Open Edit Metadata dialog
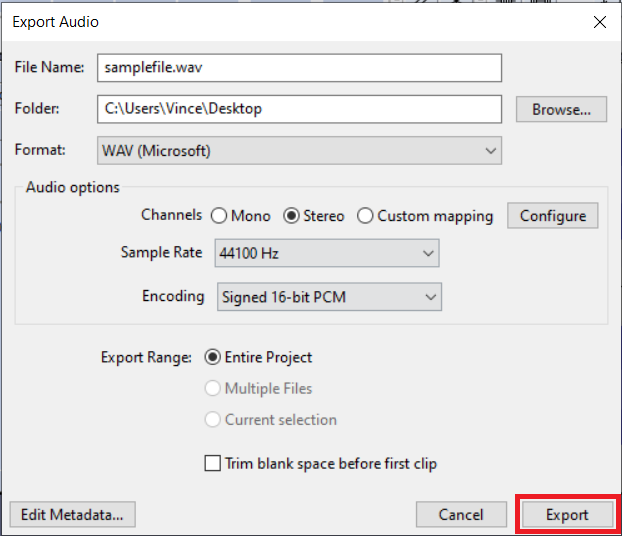 (x=73, y=515)
